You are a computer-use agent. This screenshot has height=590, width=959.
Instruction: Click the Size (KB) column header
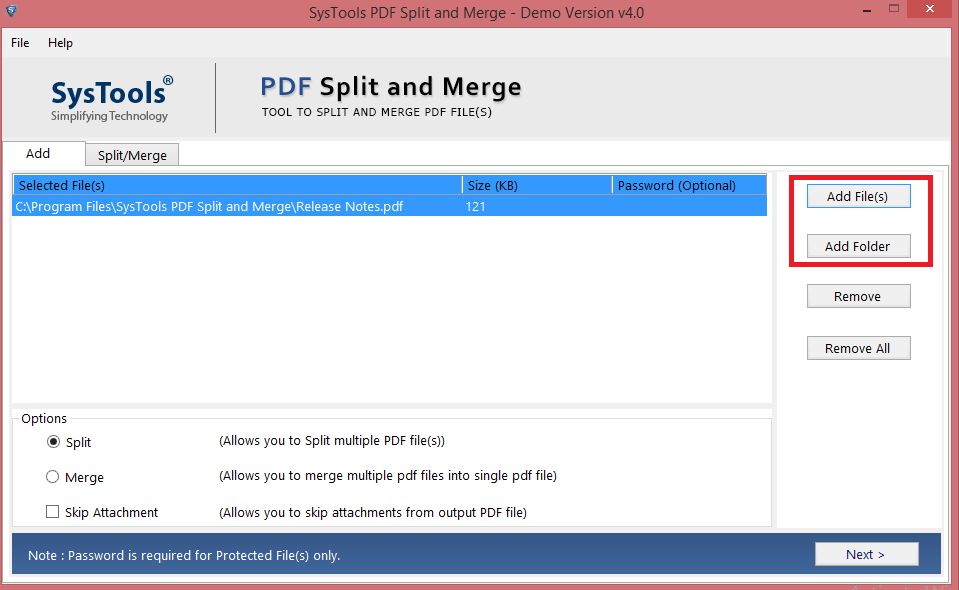click(537, 185)
